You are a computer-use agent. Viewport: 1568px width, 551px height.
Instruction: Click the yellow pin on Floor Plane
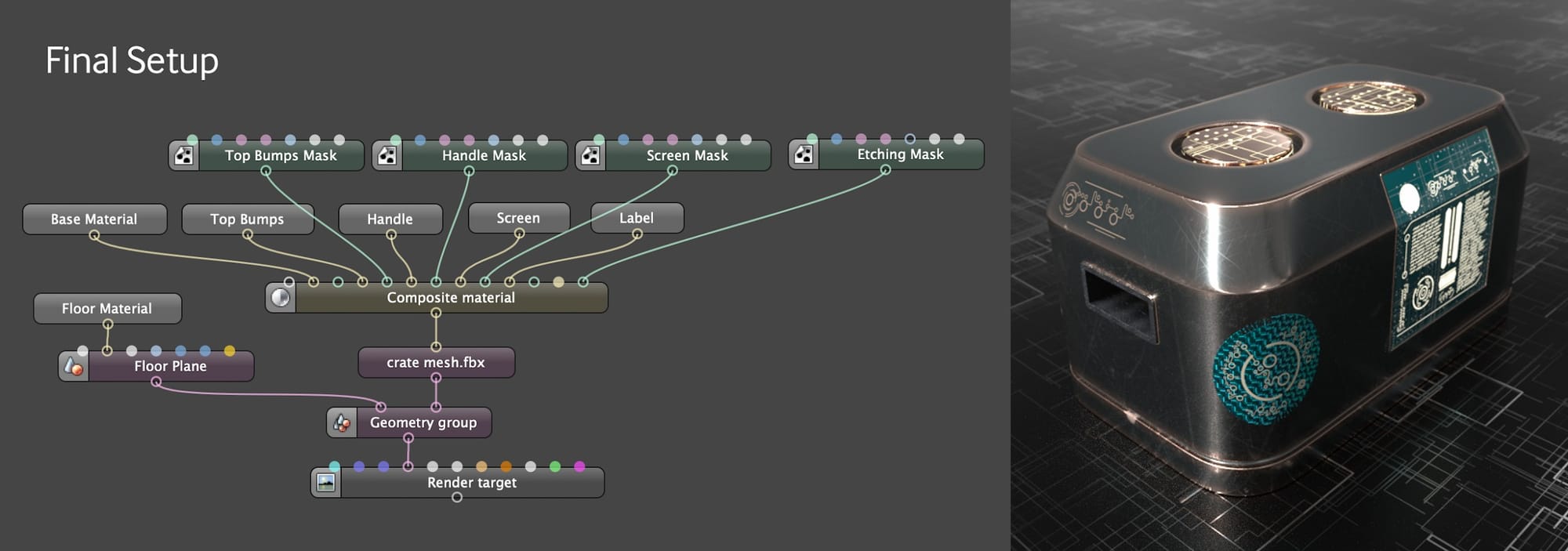[230, 350]
